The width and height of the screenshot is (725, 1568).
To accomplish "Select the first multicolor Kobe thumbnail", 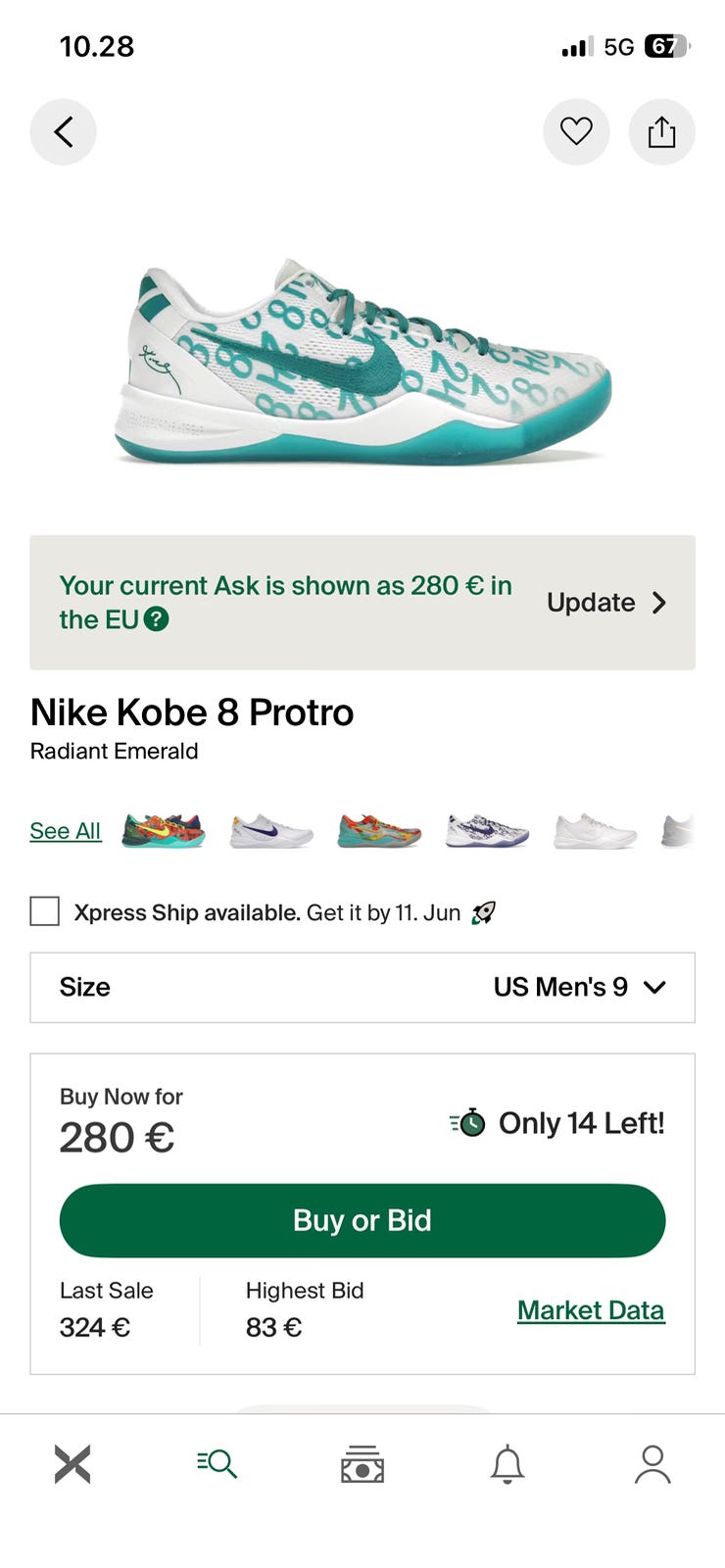I will 163,831.
